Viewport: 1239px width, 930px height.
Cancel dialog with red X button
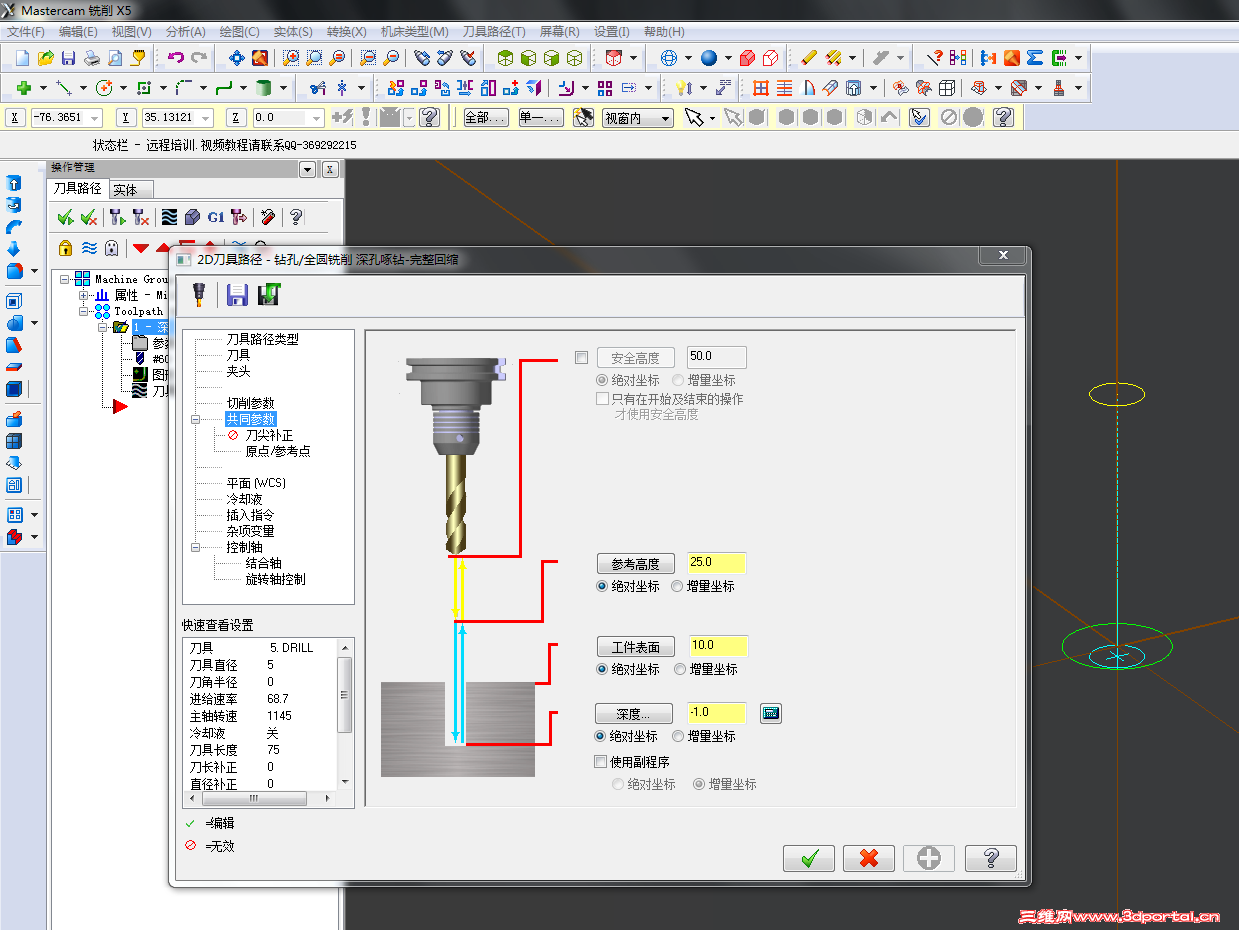pos(869,858)
